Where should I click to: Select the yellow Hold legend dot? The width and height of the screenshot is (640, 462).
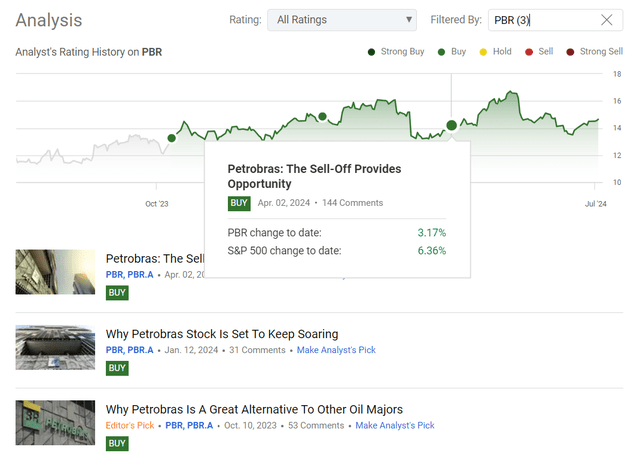pyautogui.click(x=483, y=52)
